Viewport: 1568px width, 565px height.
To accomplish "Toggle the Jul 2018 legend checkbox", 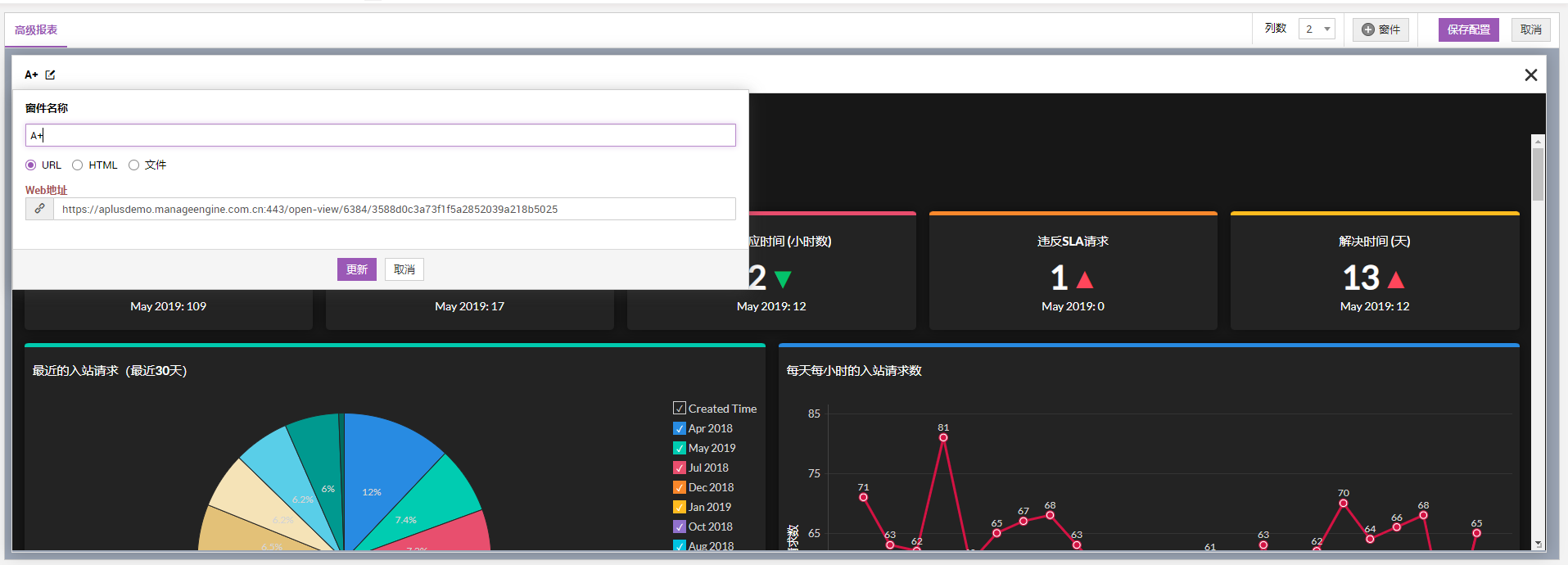I will coord(679,468).
